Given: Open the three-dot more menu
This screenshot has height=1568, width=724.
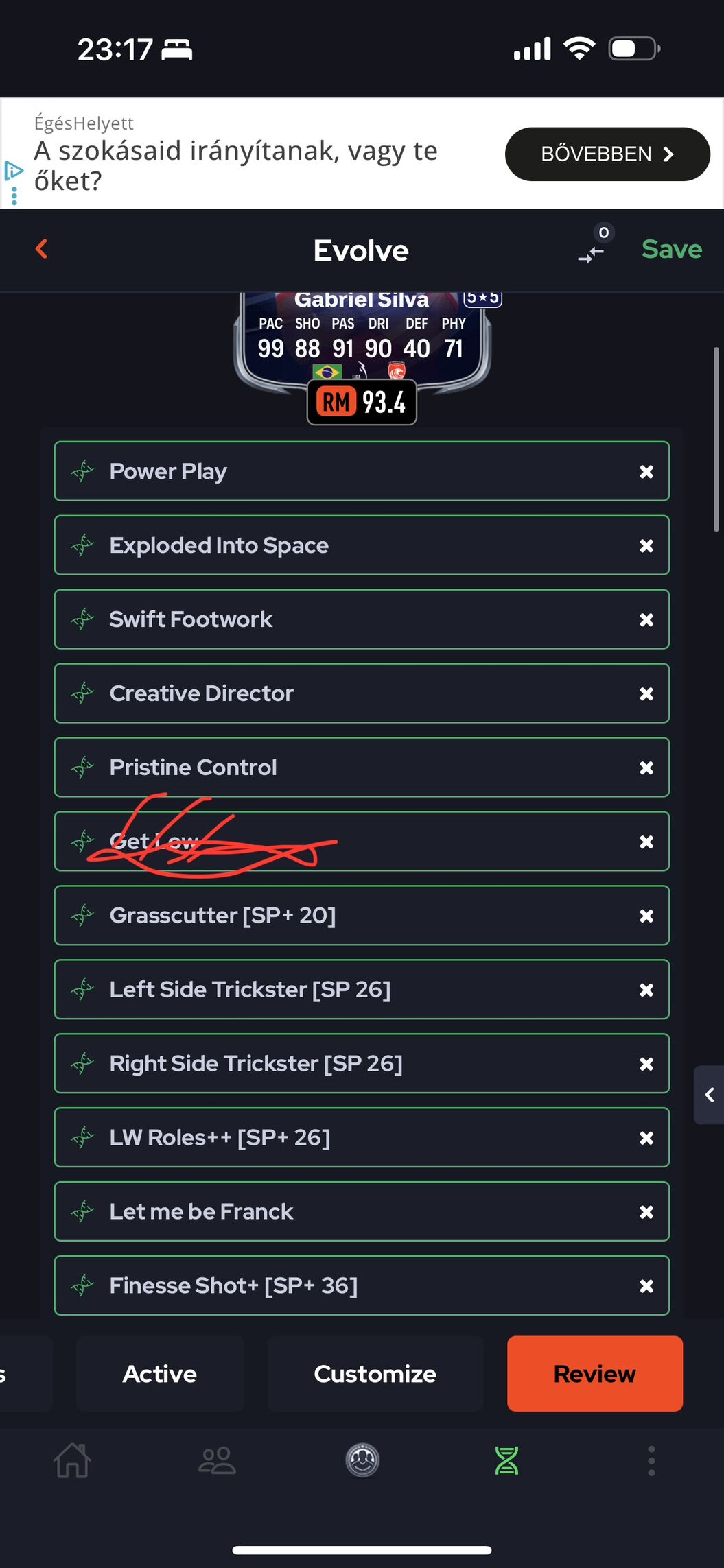Looking at the screenshot, I should tap(651, 1460).
